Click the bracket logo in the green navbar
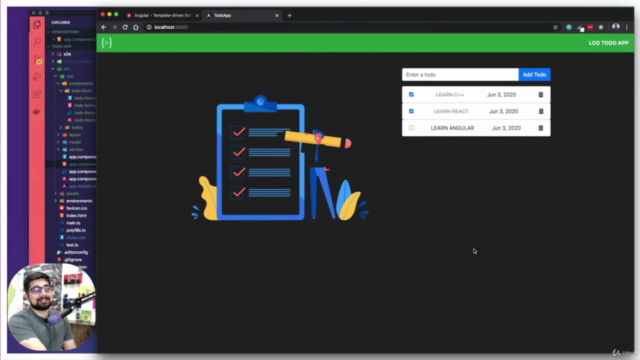The height and width of the screenshot is (360, 640). (107, 43)
